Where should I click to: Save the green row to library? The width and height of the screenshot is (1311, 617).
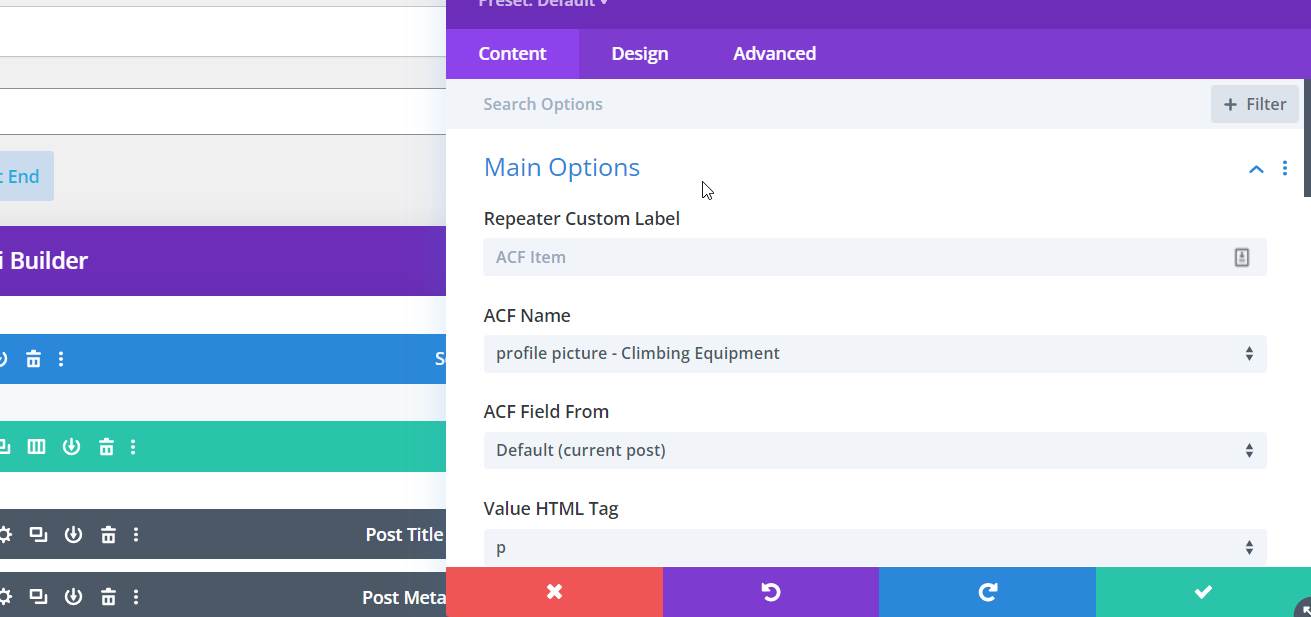click(x=71, y=447)
